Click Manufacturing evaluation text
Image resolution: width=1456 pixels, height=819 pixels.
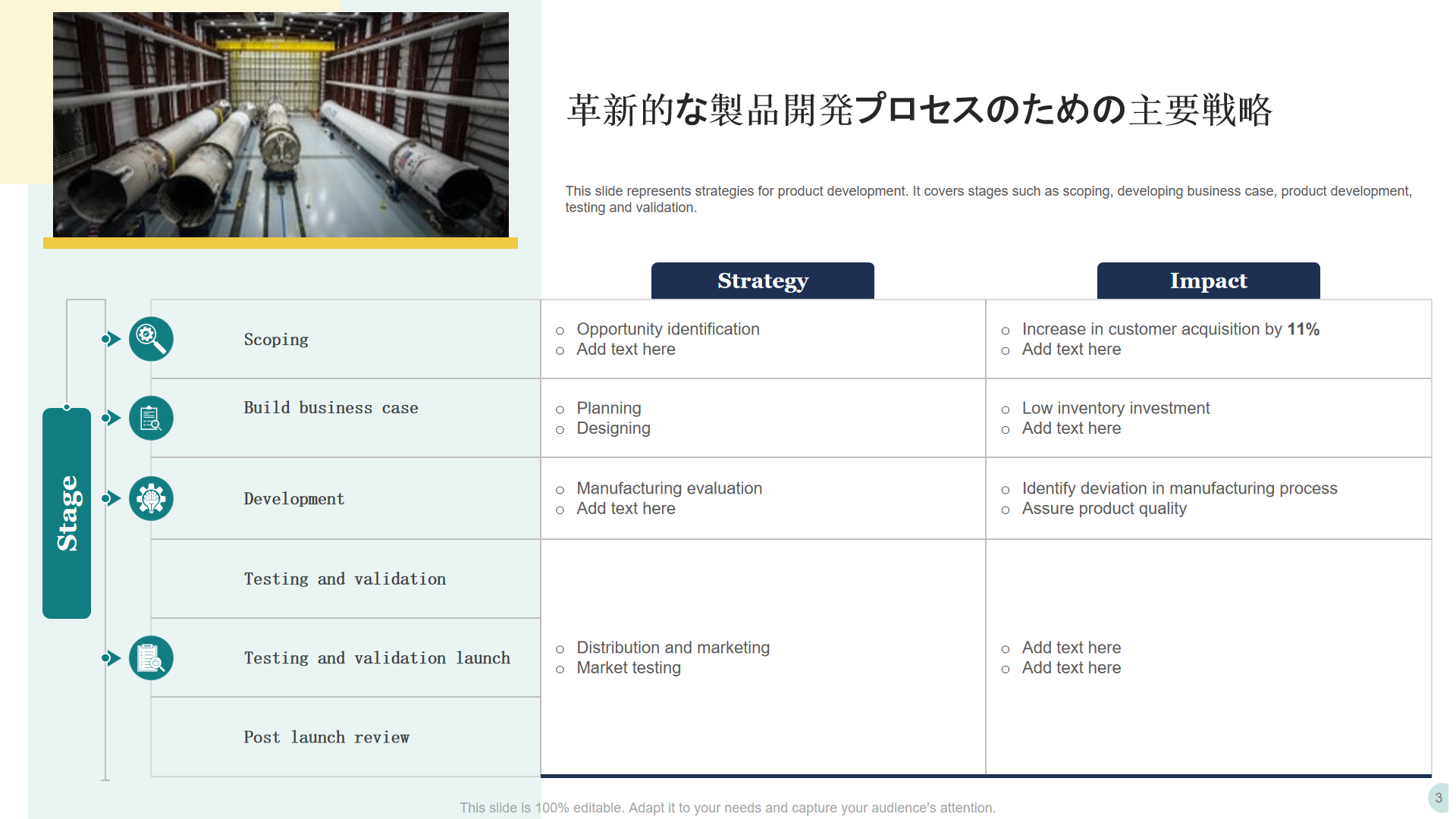[670, 488]
